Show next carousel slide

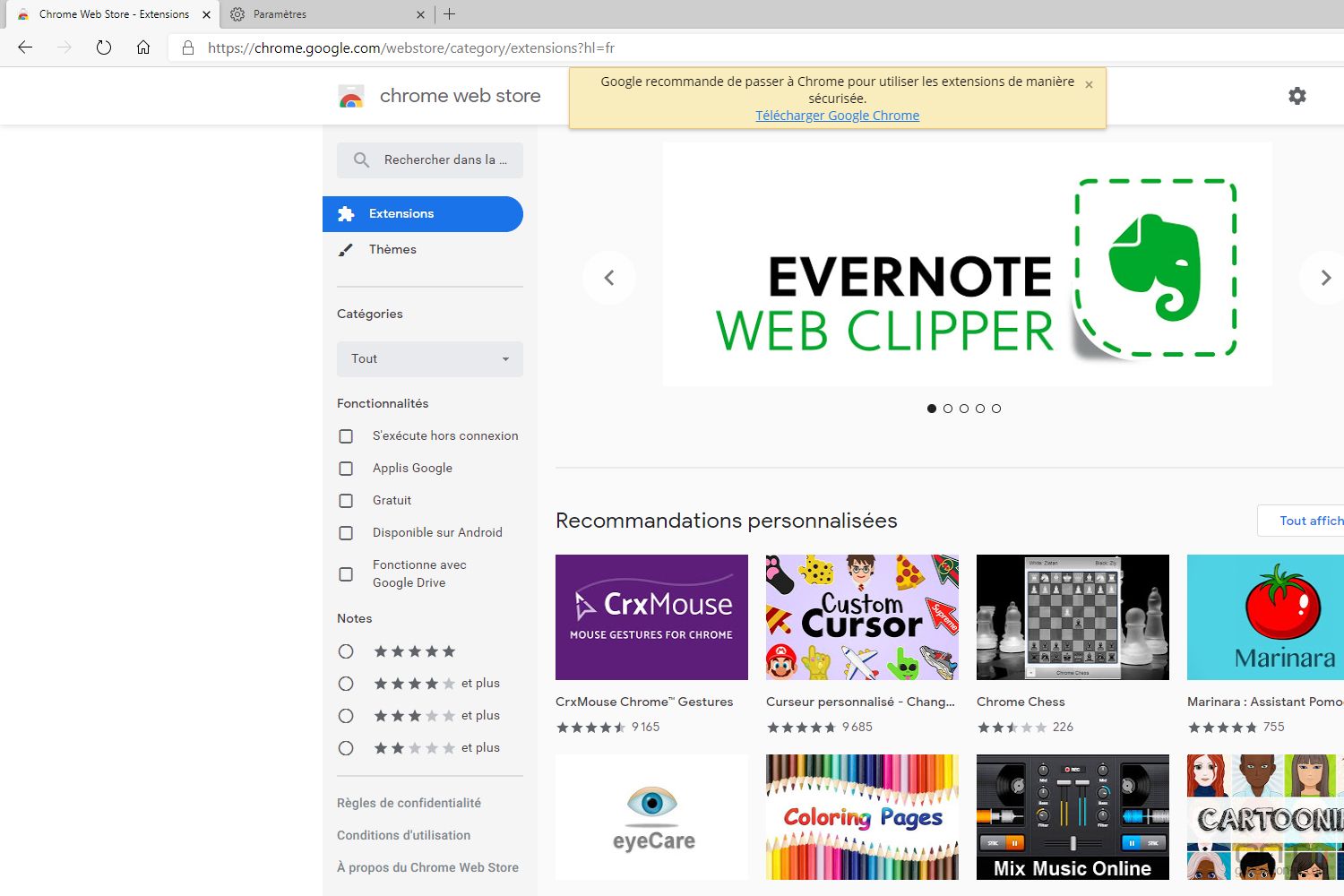(1325, 278)
